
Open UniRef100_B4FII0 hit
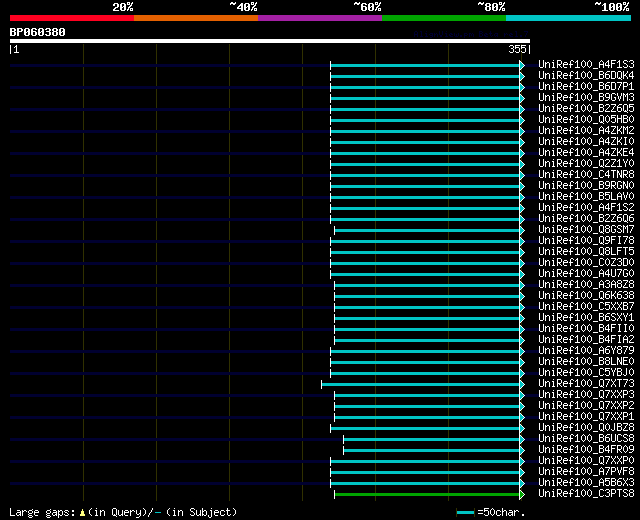[586, 329]
